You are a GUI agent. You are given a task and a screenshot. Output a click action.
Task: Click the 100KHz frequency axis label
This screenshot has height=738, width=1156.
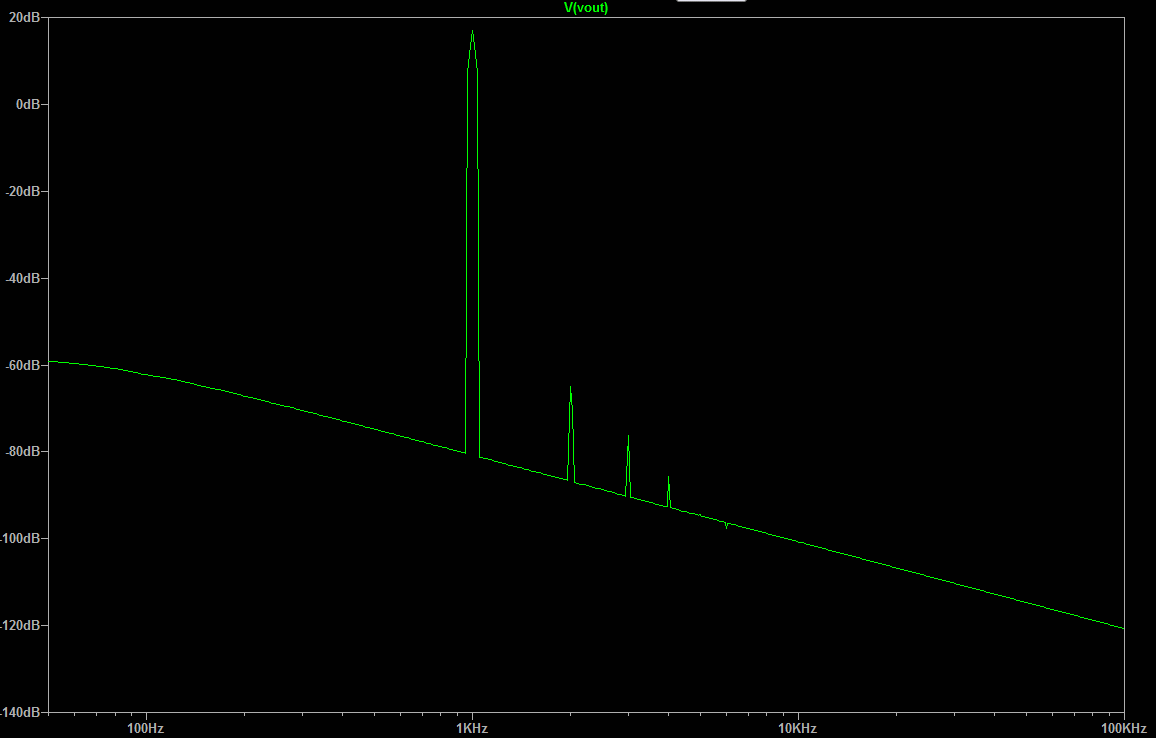(x=1124, y=729)
